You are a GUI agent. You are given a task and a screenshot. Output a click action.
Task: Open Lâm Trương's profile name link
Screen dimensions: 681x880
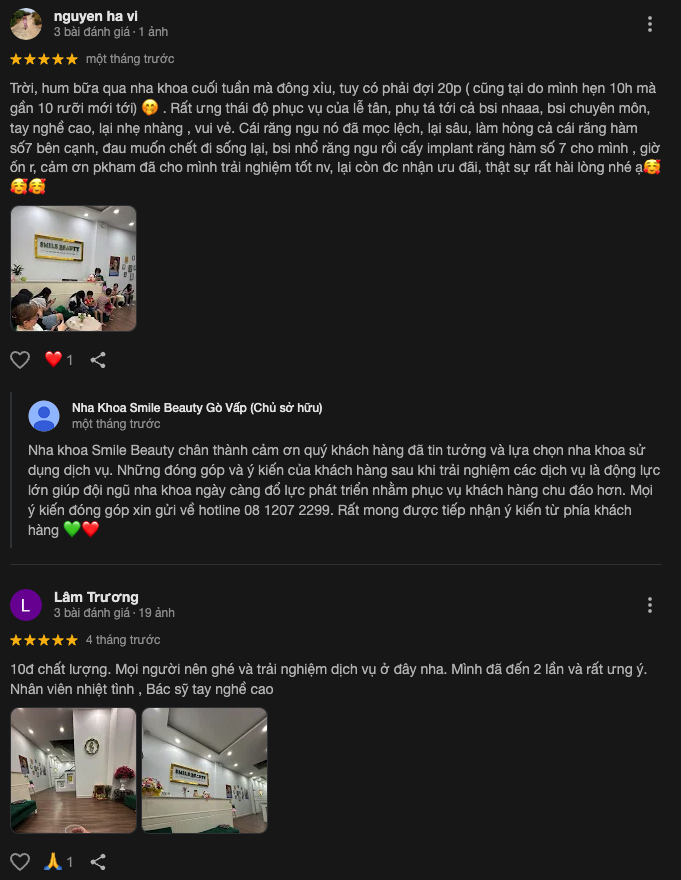point(96,597)
